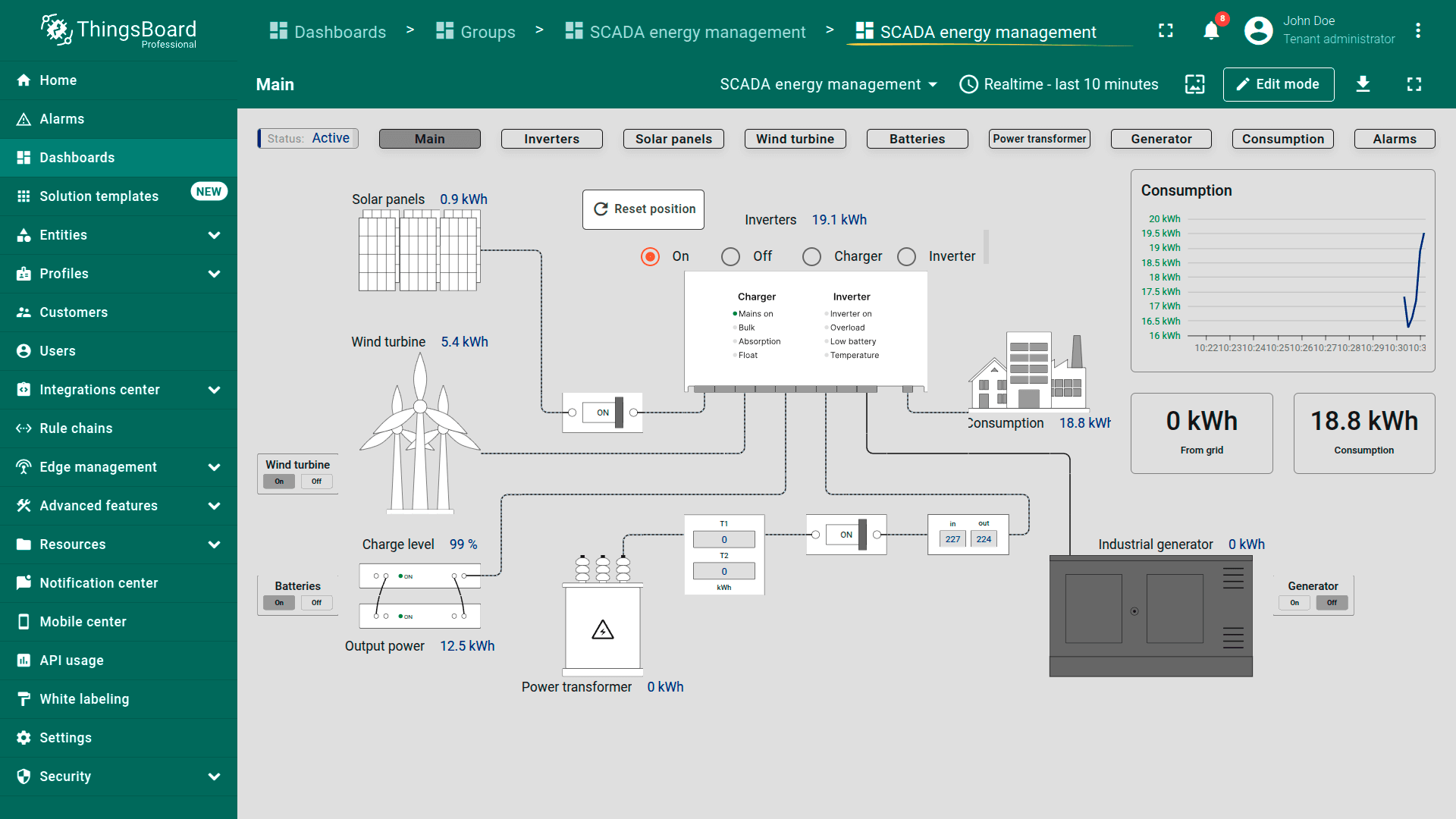Open the Power transformer tab
Image resolution: width=1456 pixels, height=819 pixels.
pyautogui.click(x=1039, y=139)
